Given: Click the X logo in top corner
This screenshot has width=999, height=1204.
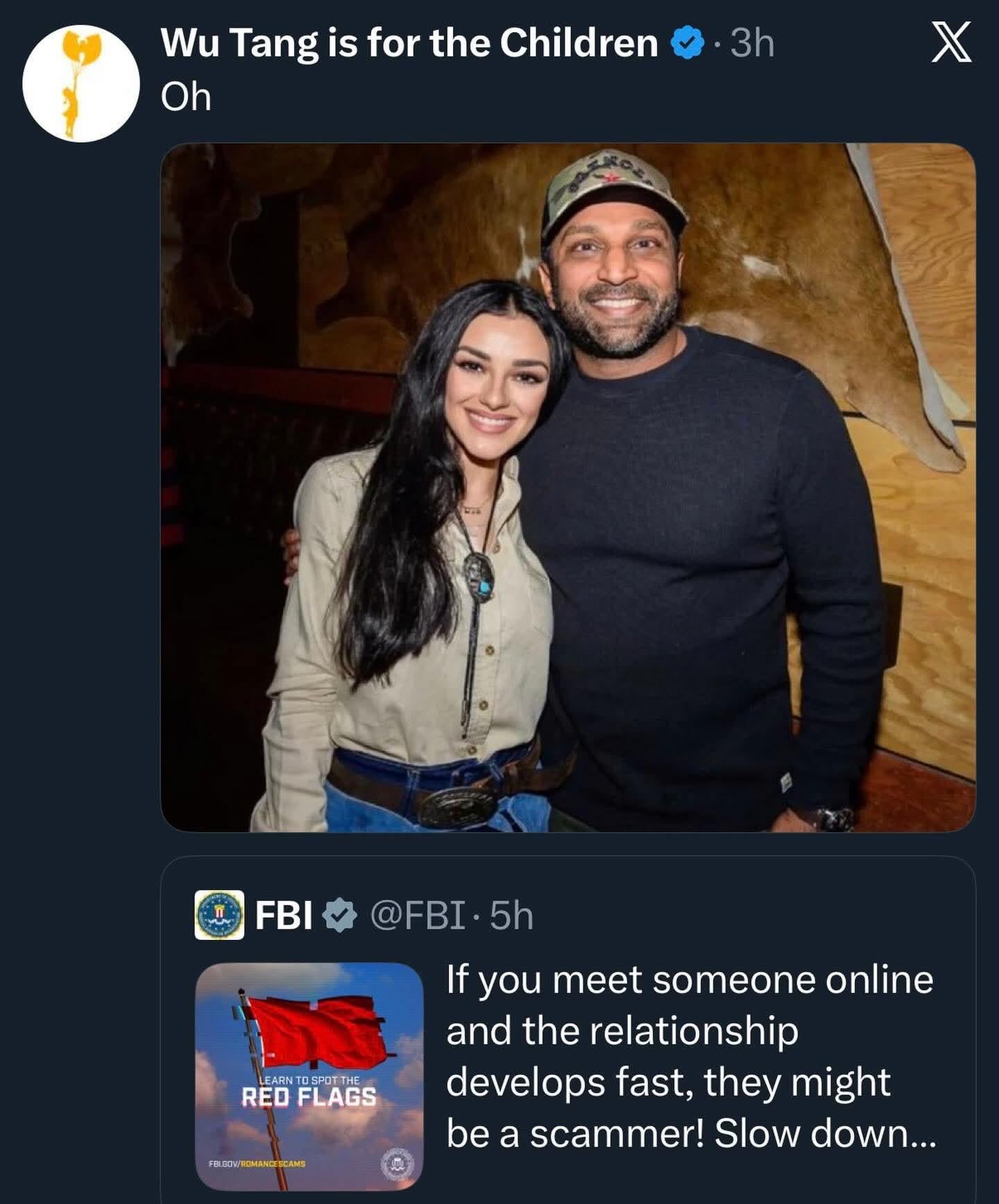Looking at the screenshot, I should (950, 42).
